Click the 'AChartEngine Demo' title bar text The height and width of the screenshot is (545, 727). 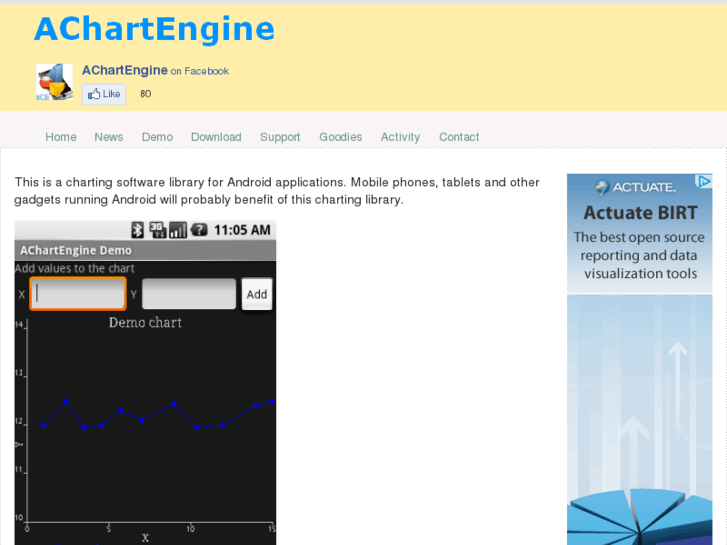point(76,250)
